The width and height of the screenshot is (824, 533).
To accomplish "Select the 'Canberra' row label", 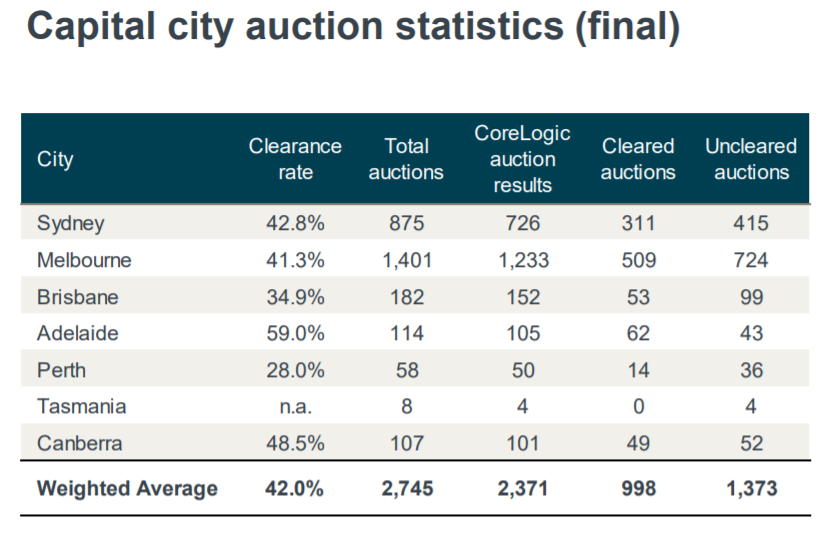I will [x=78, y=443].
